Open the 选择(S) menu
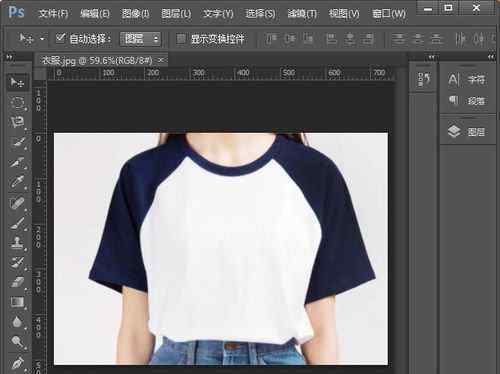 tap(260, 14)
